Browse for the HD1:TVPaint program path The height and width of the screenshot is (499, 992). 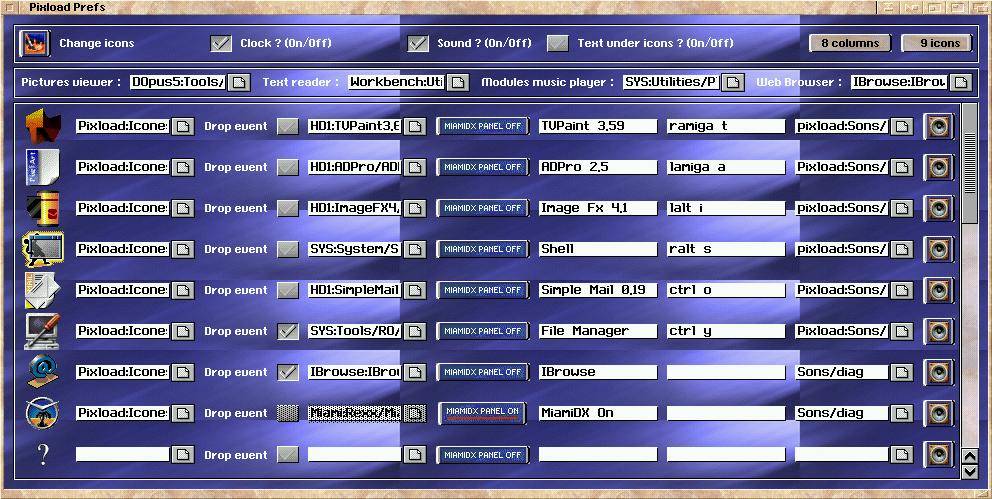(x=414, y=126)
